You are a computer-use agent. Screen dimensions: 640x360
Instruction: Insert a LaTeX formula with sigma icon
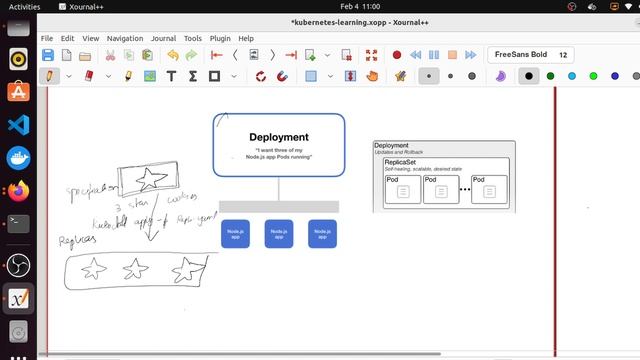pyautogui.click(x=193, y=76)
